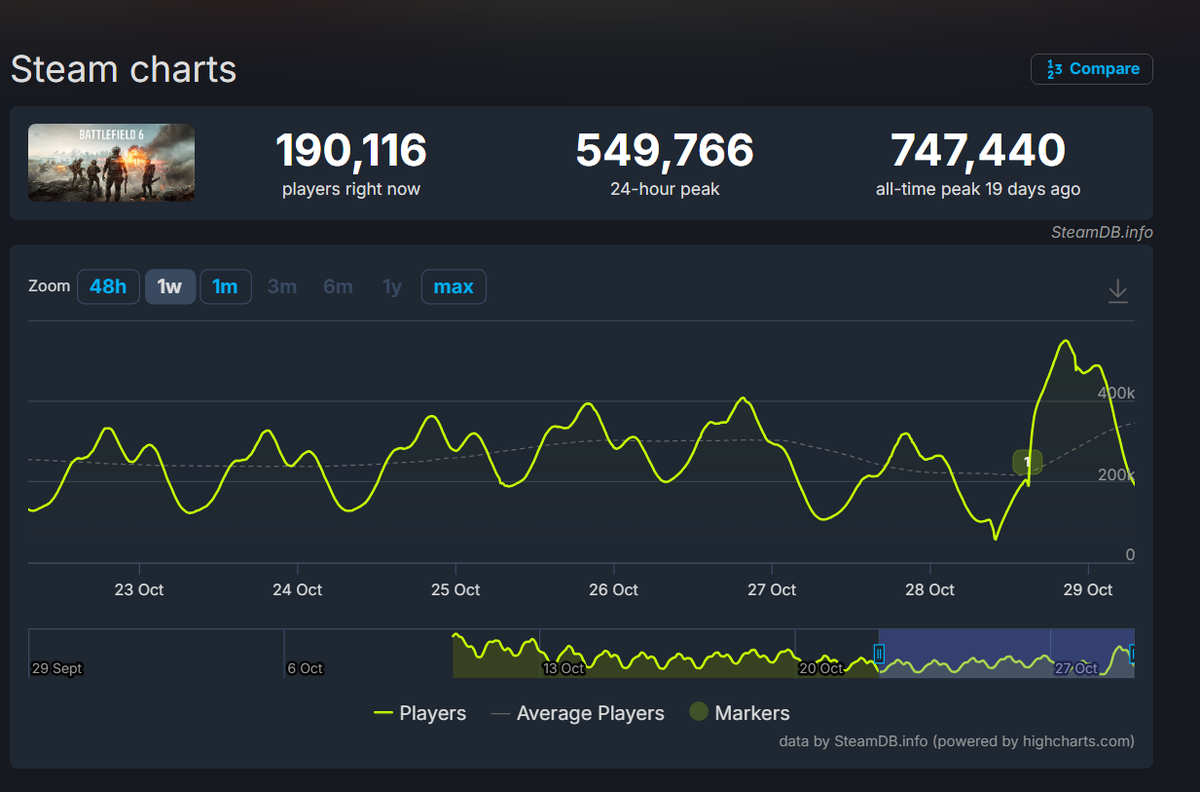Viewport: 1200px width, 792px height.
Task: Select the 1w zoom range
Action: click(170, 287)
